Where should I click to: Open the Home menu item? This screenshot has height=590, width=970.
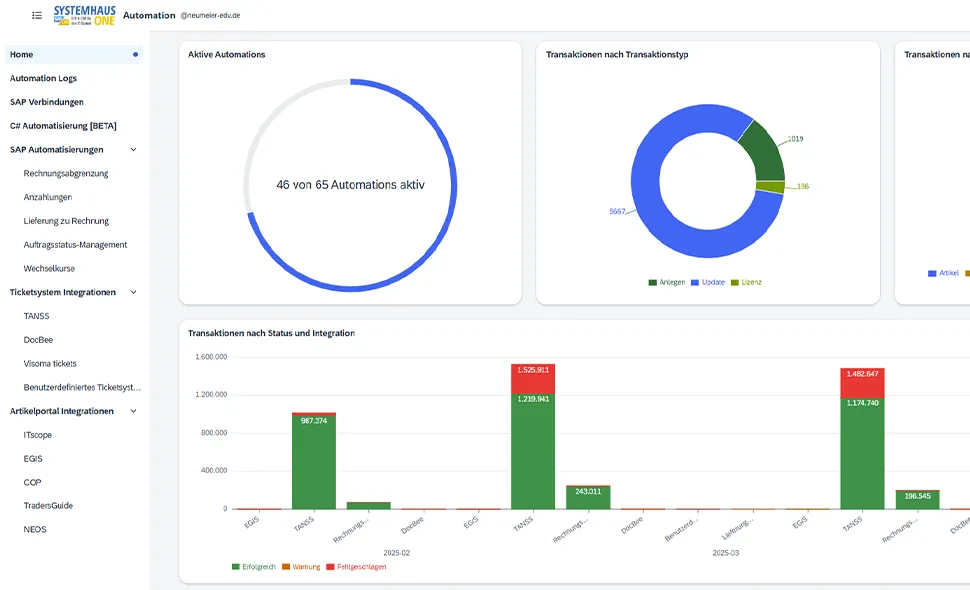click(74, 54)
